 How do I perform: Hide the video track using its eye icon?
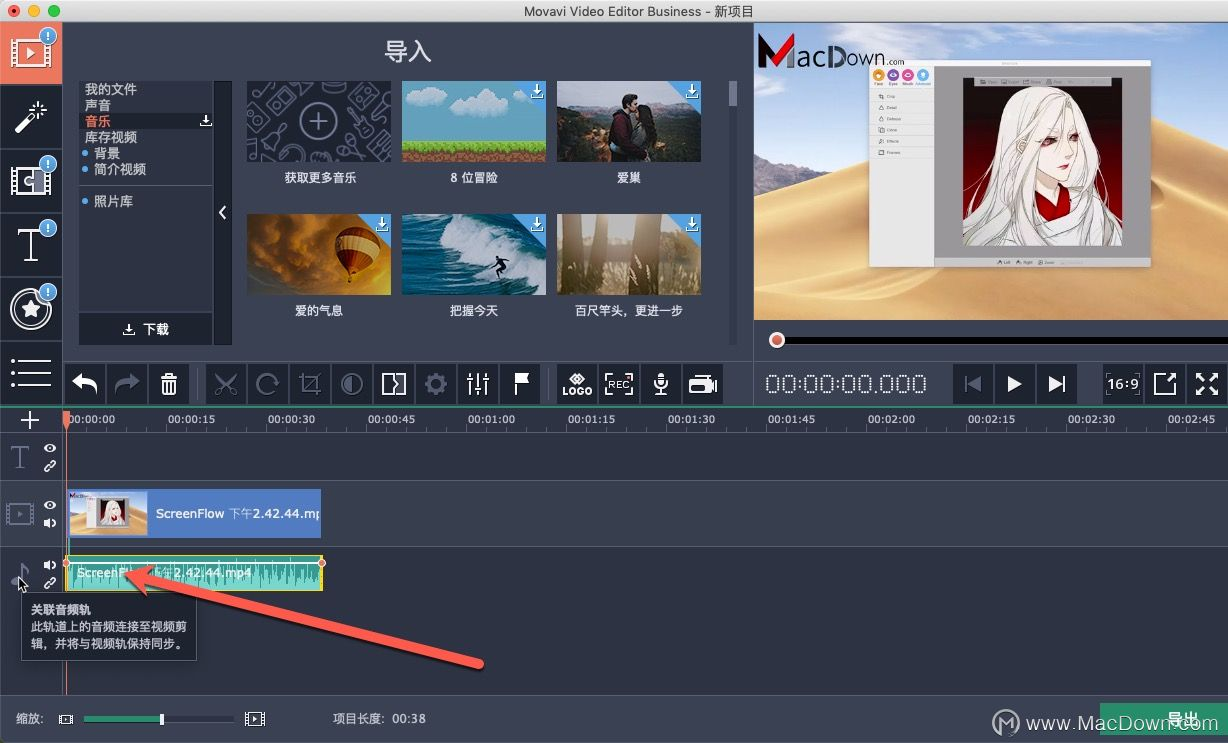point(50,506)
